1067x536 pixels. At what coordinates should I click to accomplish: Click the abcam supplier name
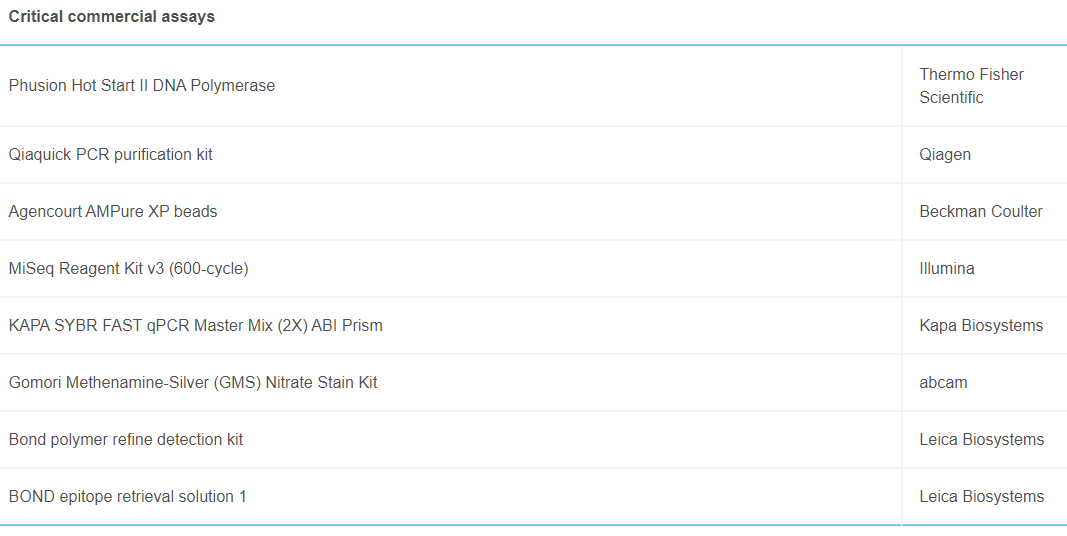point(943,383)
